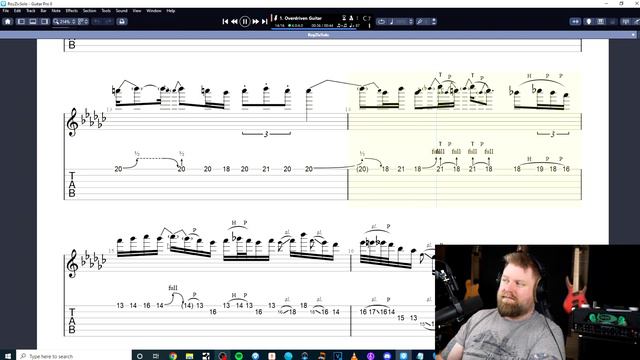This screenshot has height=360, width=640.
Task: Open the Tools menu
Action: coord(106,11)
